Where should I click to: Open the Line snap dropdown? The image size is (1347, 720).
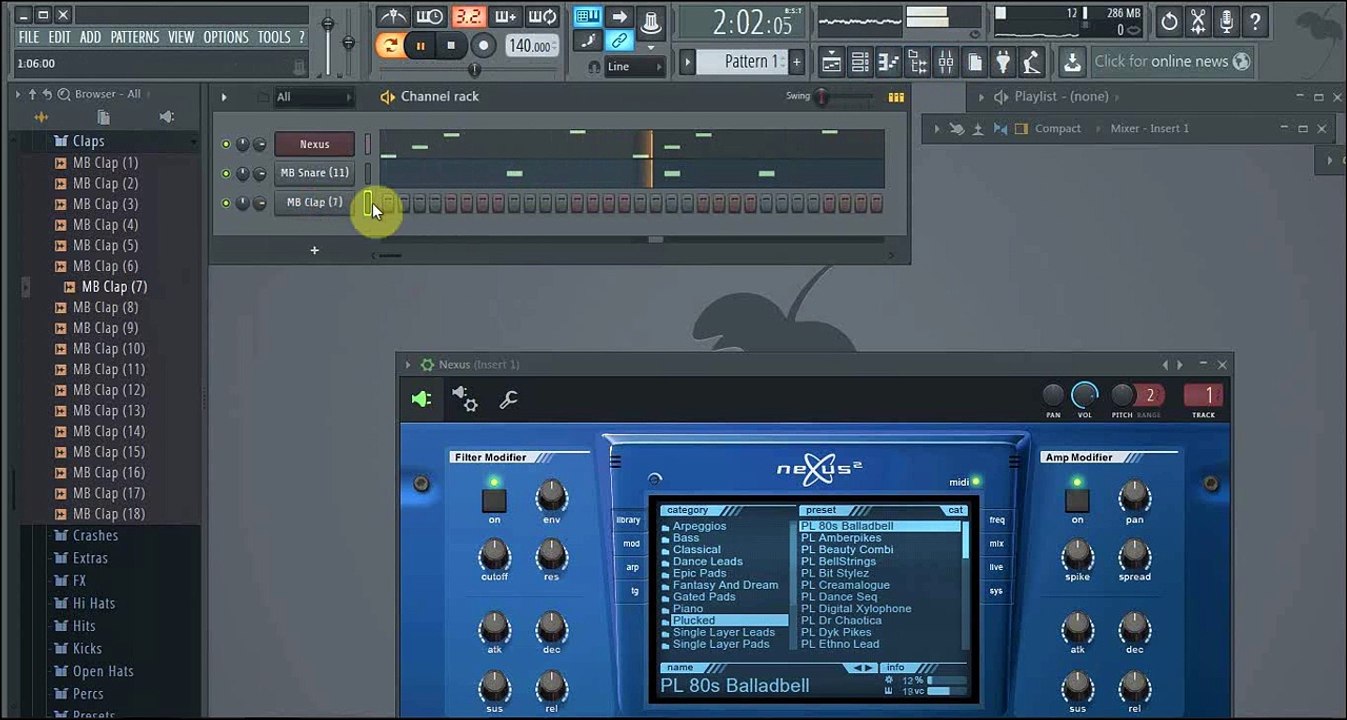pyautogui.click(x=634, y=67)
